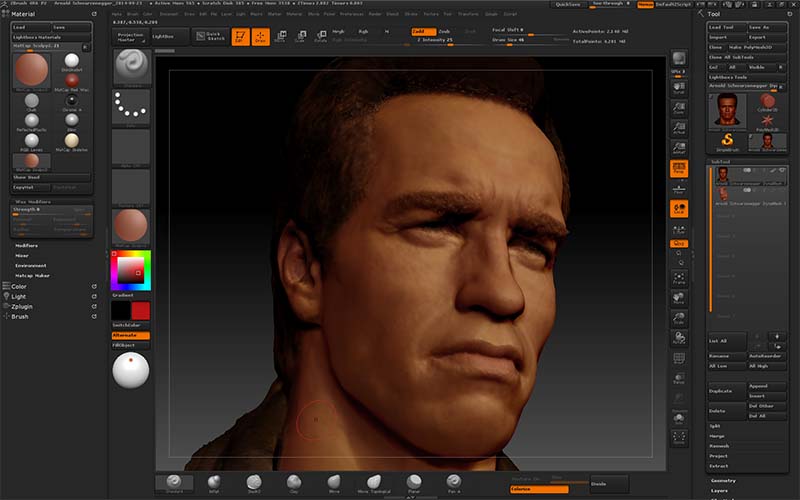This screenshot has height=500, width=800.
Task: Toggle the Solo mode icon
Action: click(x=679, y=419)
